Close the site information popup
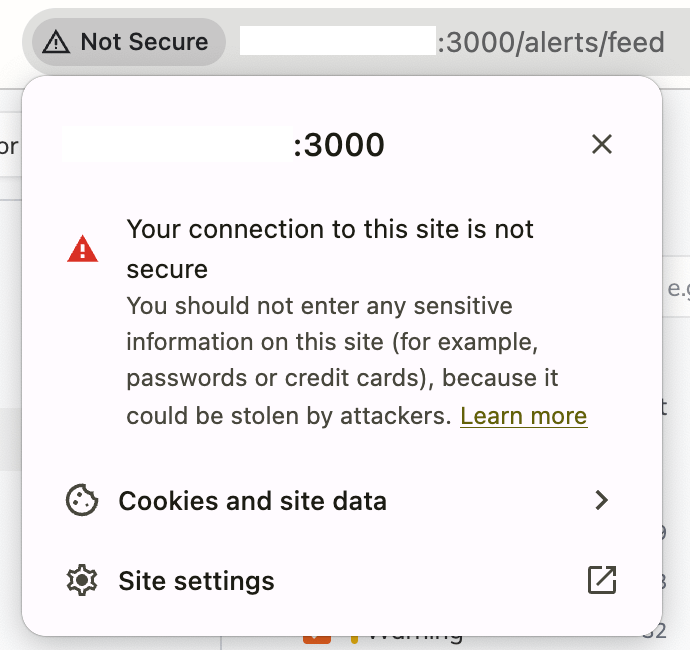Viewport: 690px width, 650px height. click(x=602, y=144)
